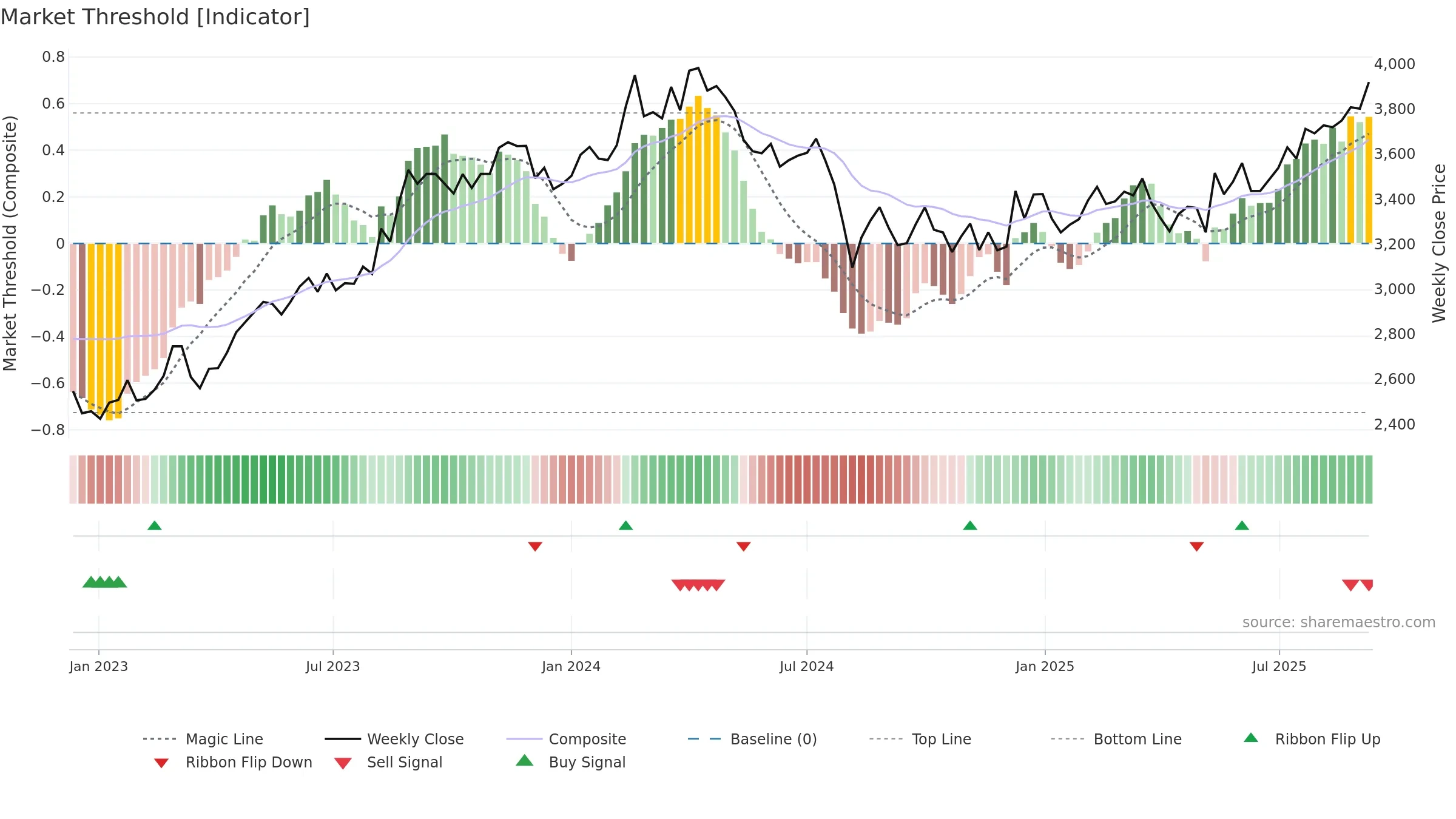The height and width of the screenshot is (819, 1456).
Task: Click the 0.8 left axis tick label
Action: (x=53, y=57)
